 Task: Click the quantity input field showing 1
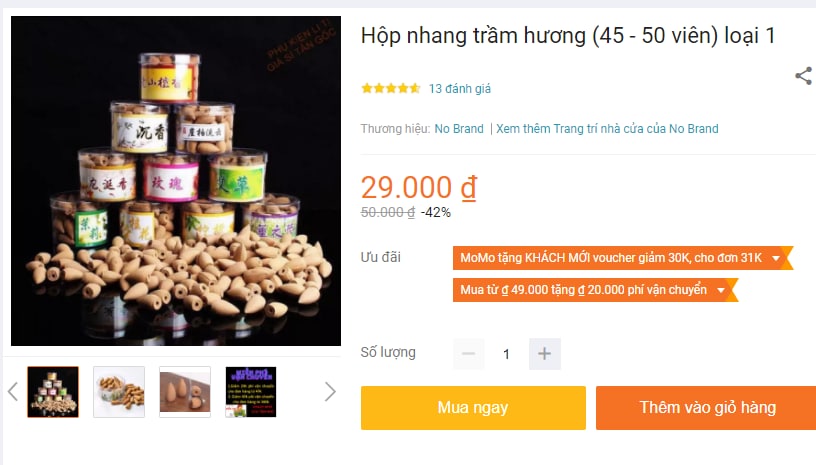[x=506, y=354]
